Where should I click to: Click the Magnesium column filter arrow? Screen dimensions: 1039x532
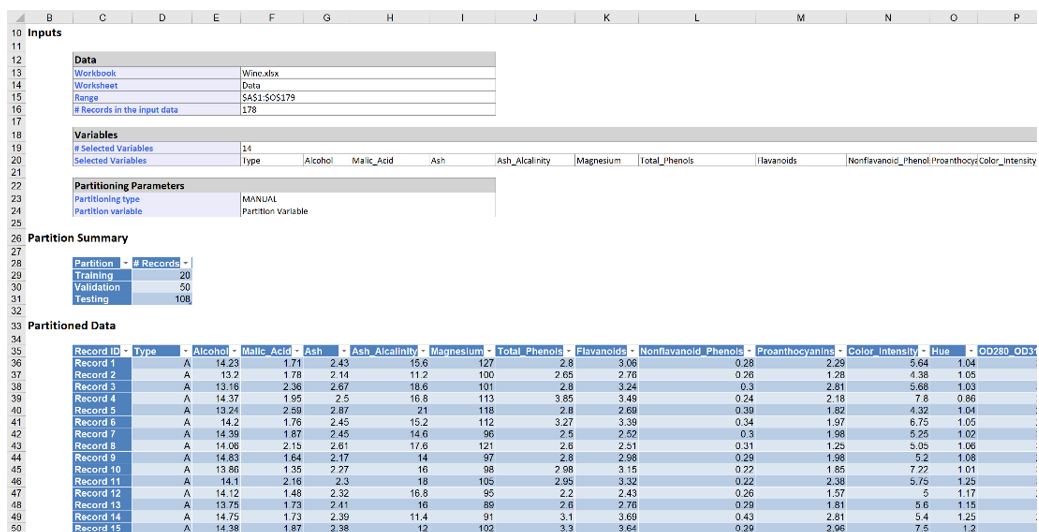coord(489,351)
